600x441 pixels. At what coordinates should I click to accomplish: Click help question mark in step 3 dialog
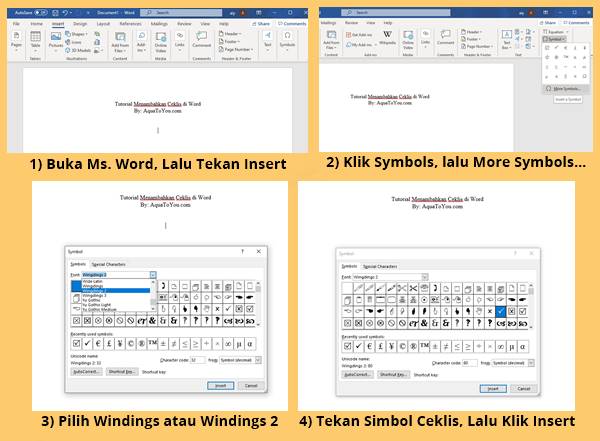(x=242, y=252)
